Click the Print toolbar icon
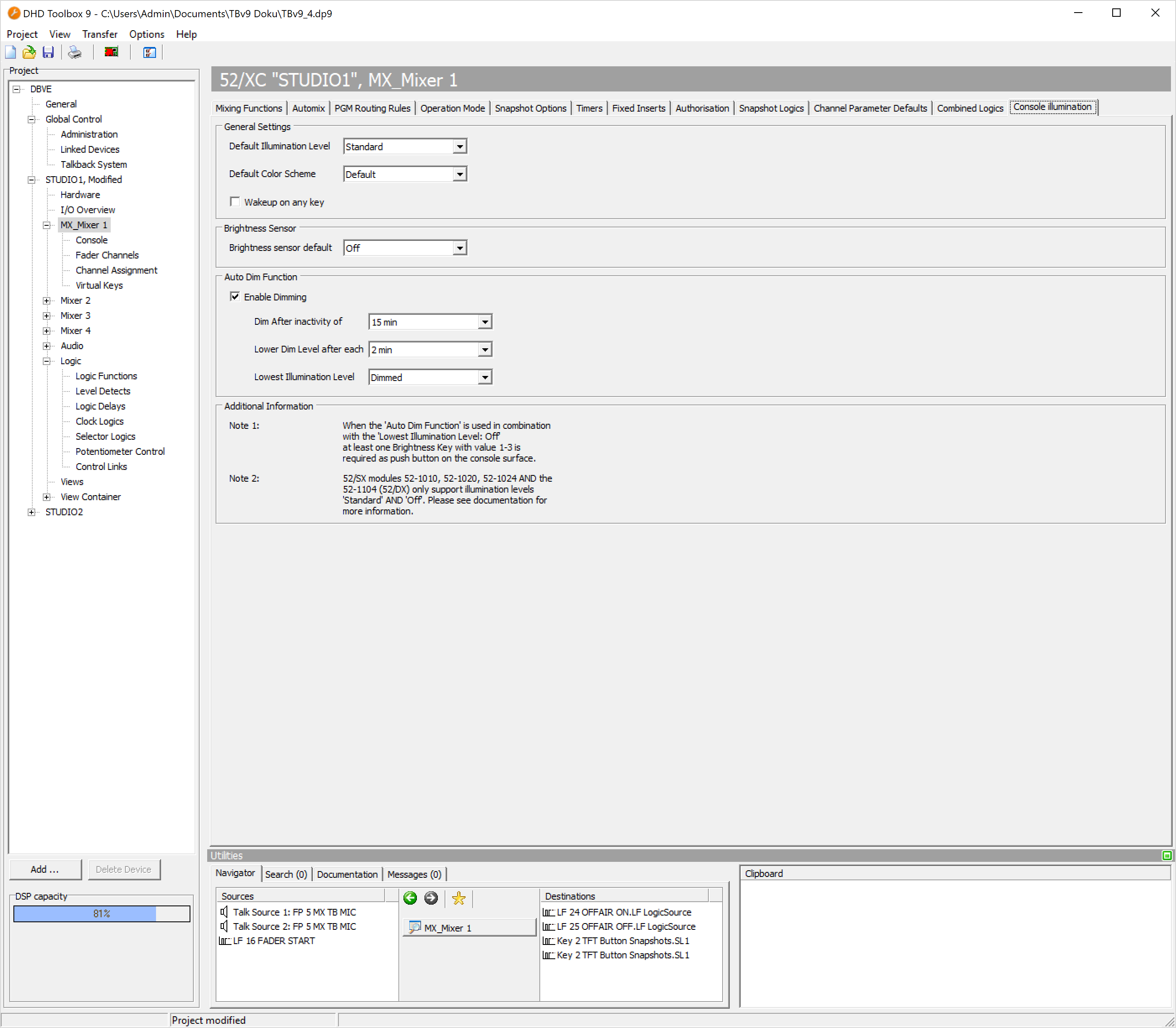Screen dimensions: 1176x1028 (x=75, y=53)
